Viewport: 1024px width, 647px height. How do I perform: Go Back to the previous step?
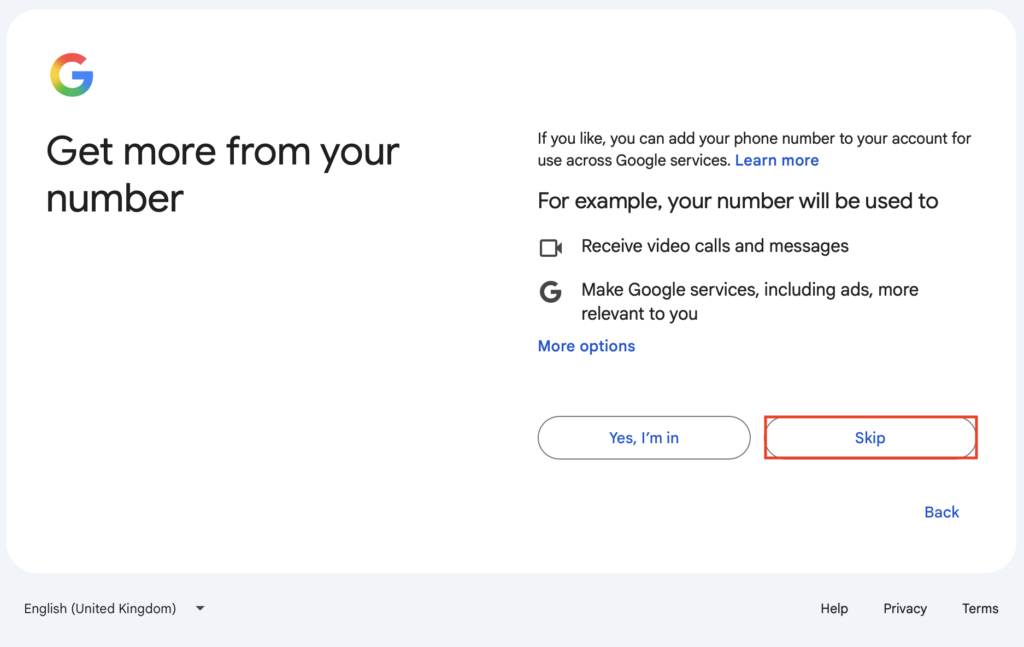pyautogui.click(x=941, y=513)
